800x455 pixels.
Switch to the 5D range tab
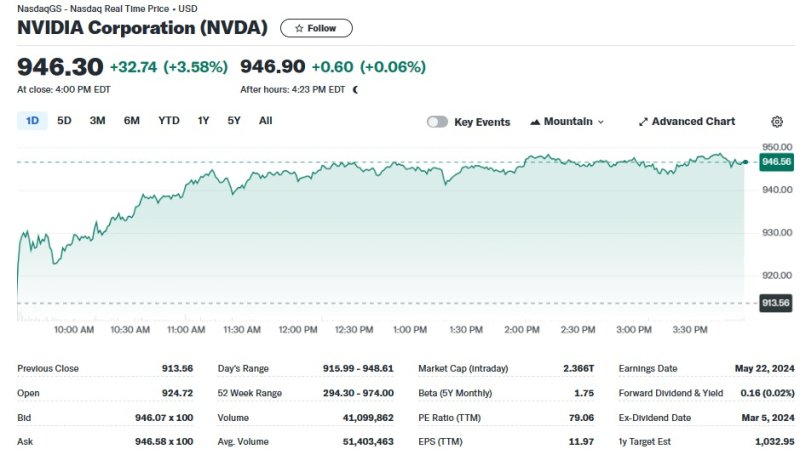pyautogui.click(x=64, y=121)
